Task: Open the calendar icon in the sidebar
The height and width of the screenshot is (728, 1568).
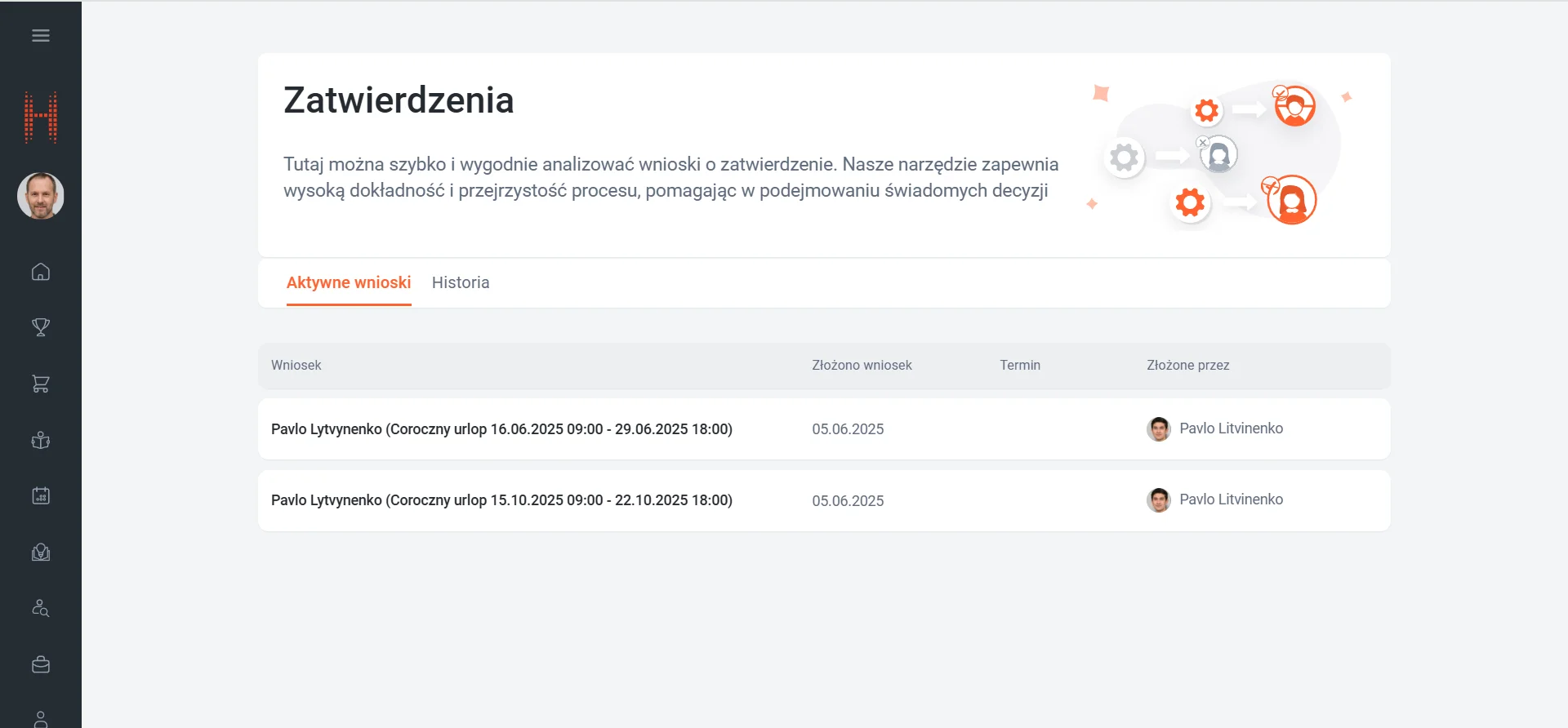Action: tap(41, 496)
